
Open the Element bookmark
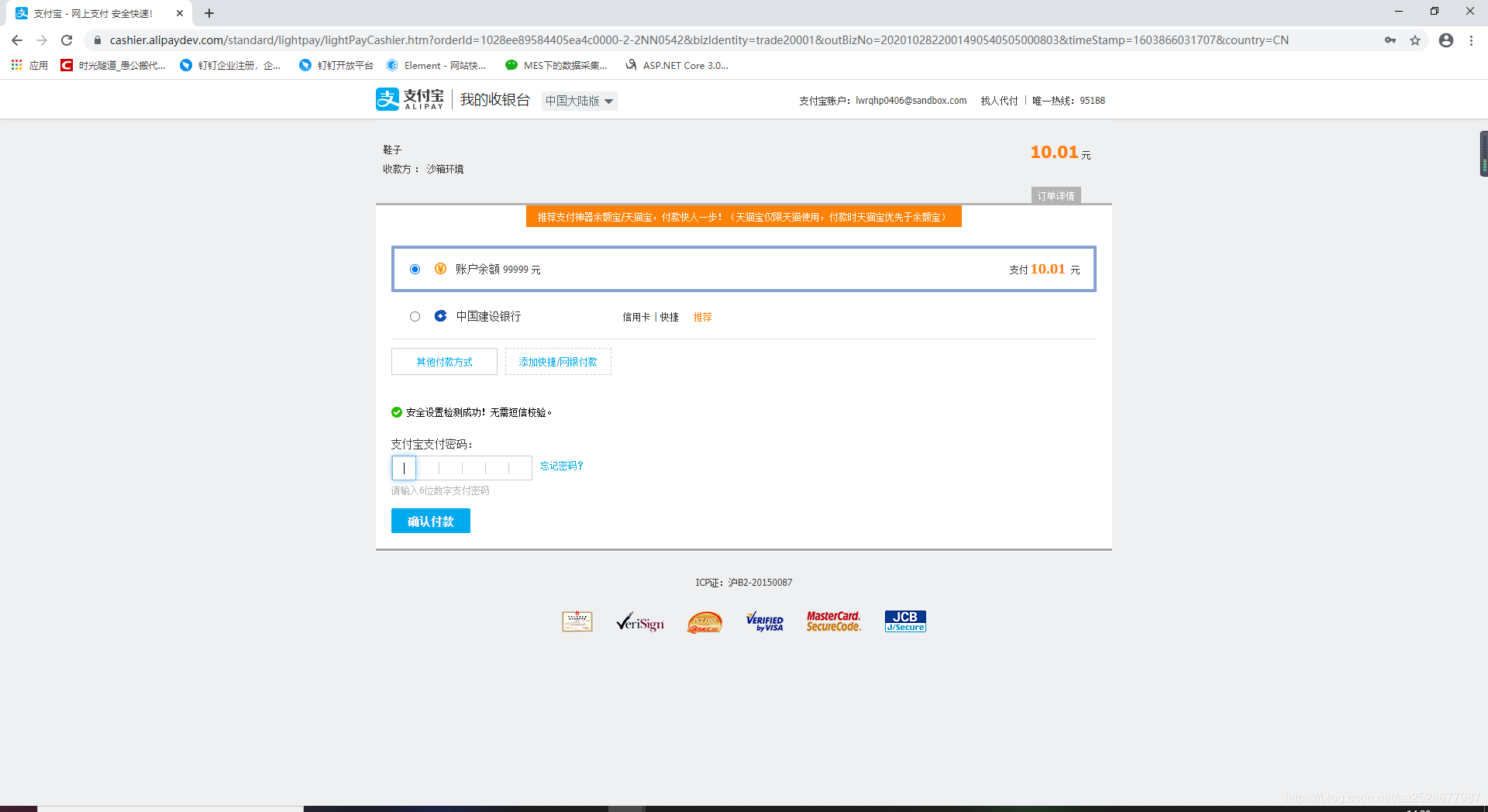tap(436, 65)
